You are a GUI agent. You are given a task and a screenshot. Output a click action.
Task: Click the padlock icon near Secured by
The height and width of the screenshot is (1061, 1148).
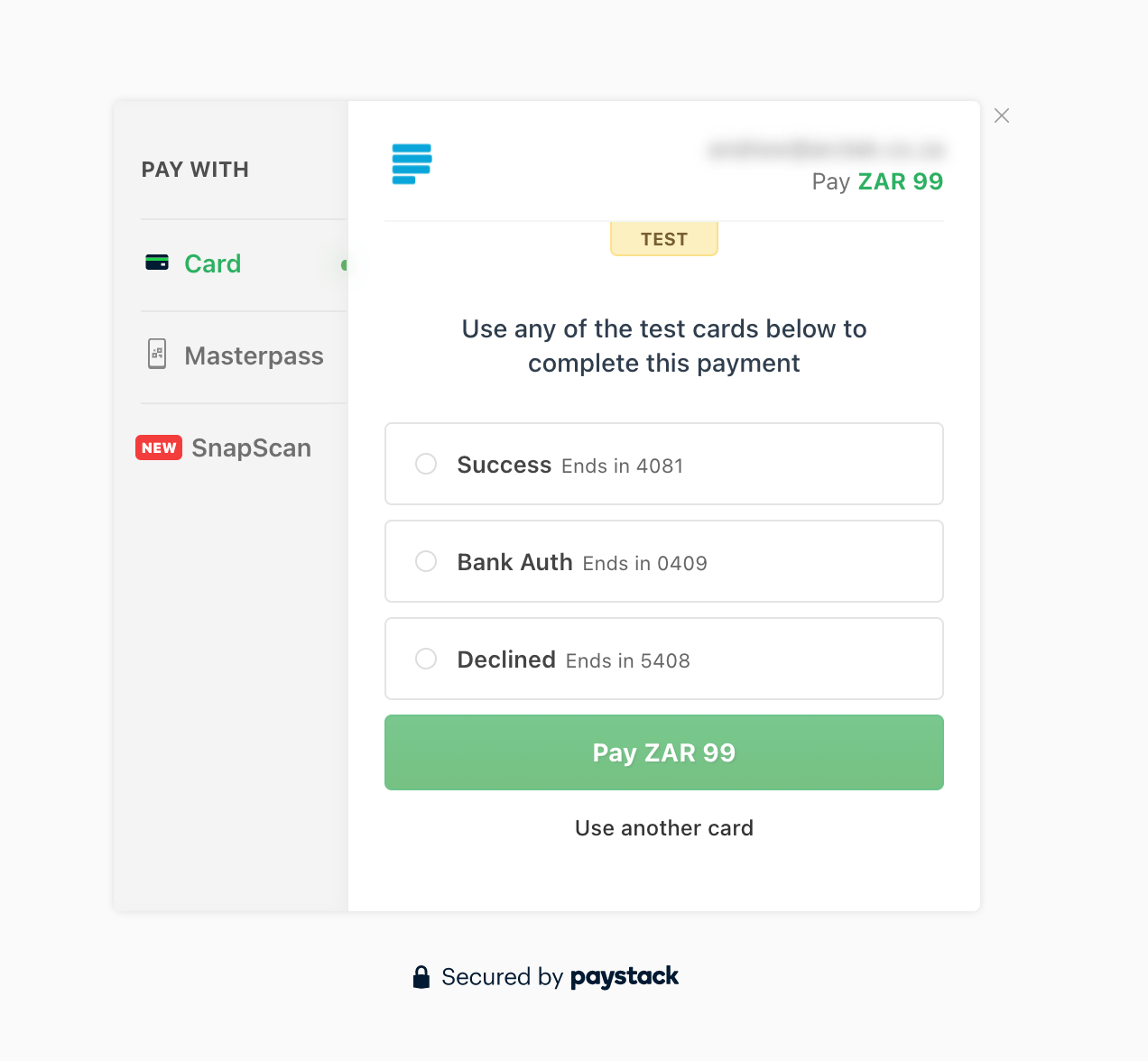(x=421, y=977)
